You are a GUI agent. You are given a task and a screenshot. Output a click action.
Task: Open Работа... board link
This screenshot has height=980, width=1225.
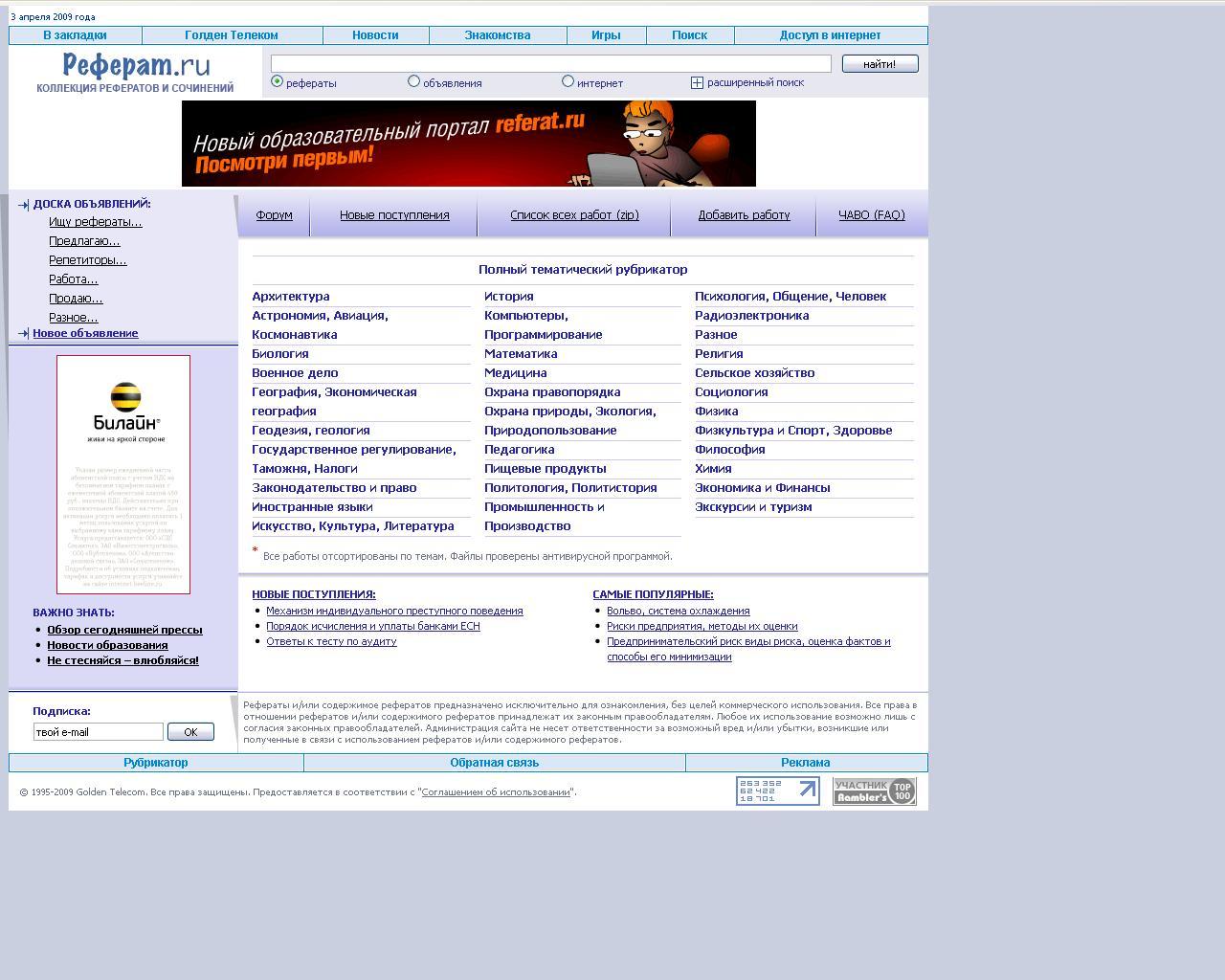pos(74,279)
